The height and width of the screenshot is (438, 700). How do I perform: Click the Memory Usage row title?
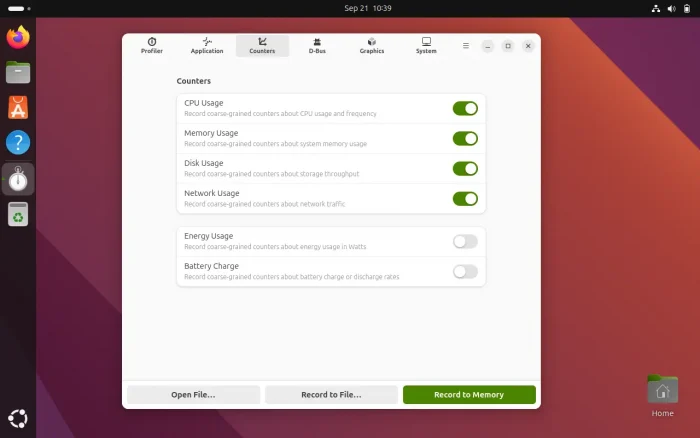[211, 133]
